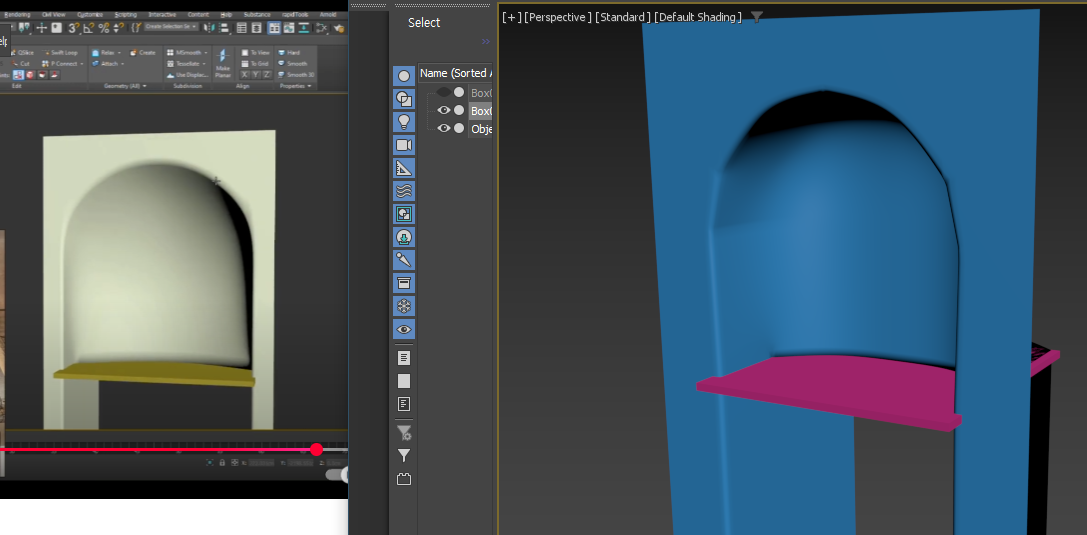Click Swift Loop button in ribbon

pos(61,53)
